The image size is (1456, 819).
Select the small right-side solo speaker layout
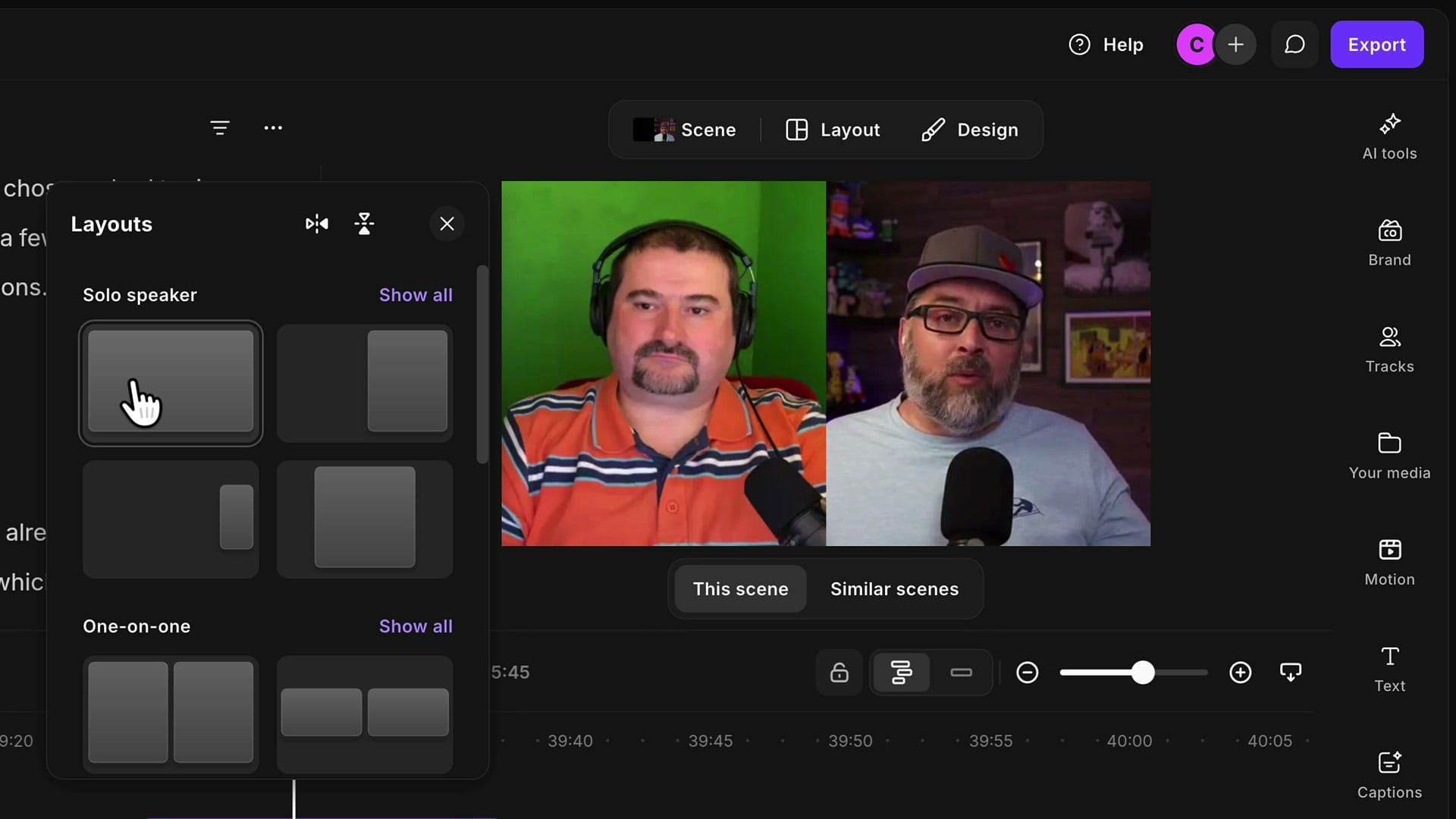point(171,519)
